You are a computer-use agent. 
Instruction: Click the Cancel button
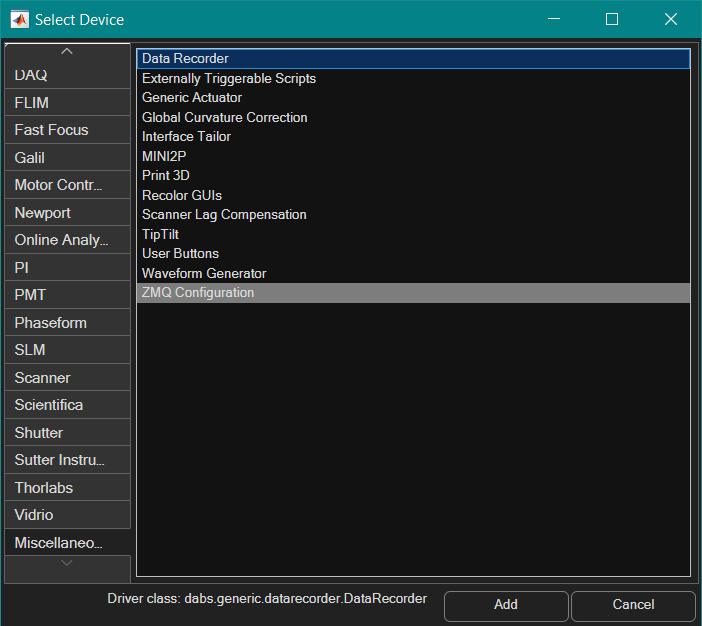[x=633, y=605]
